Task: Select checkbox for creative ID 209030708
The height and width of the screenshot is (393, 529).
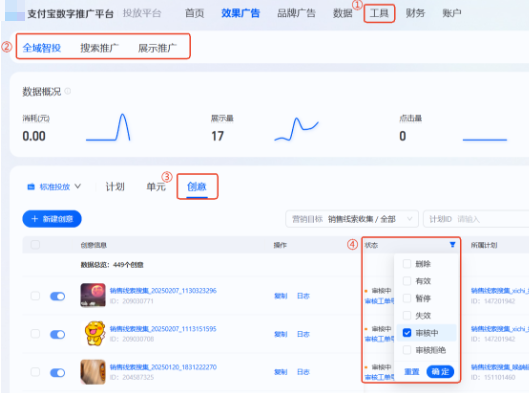Action: 35,334
